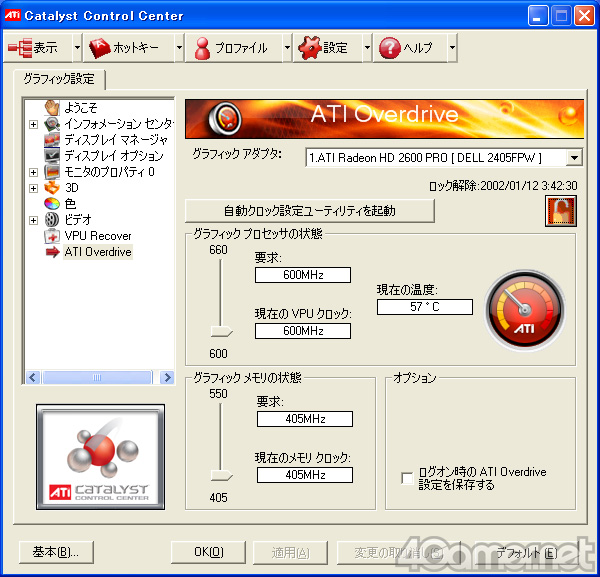Click the 660 maximum GPU clock label
Screen dimensions: 600x577
pyautogui.click(x=218, y=250)
